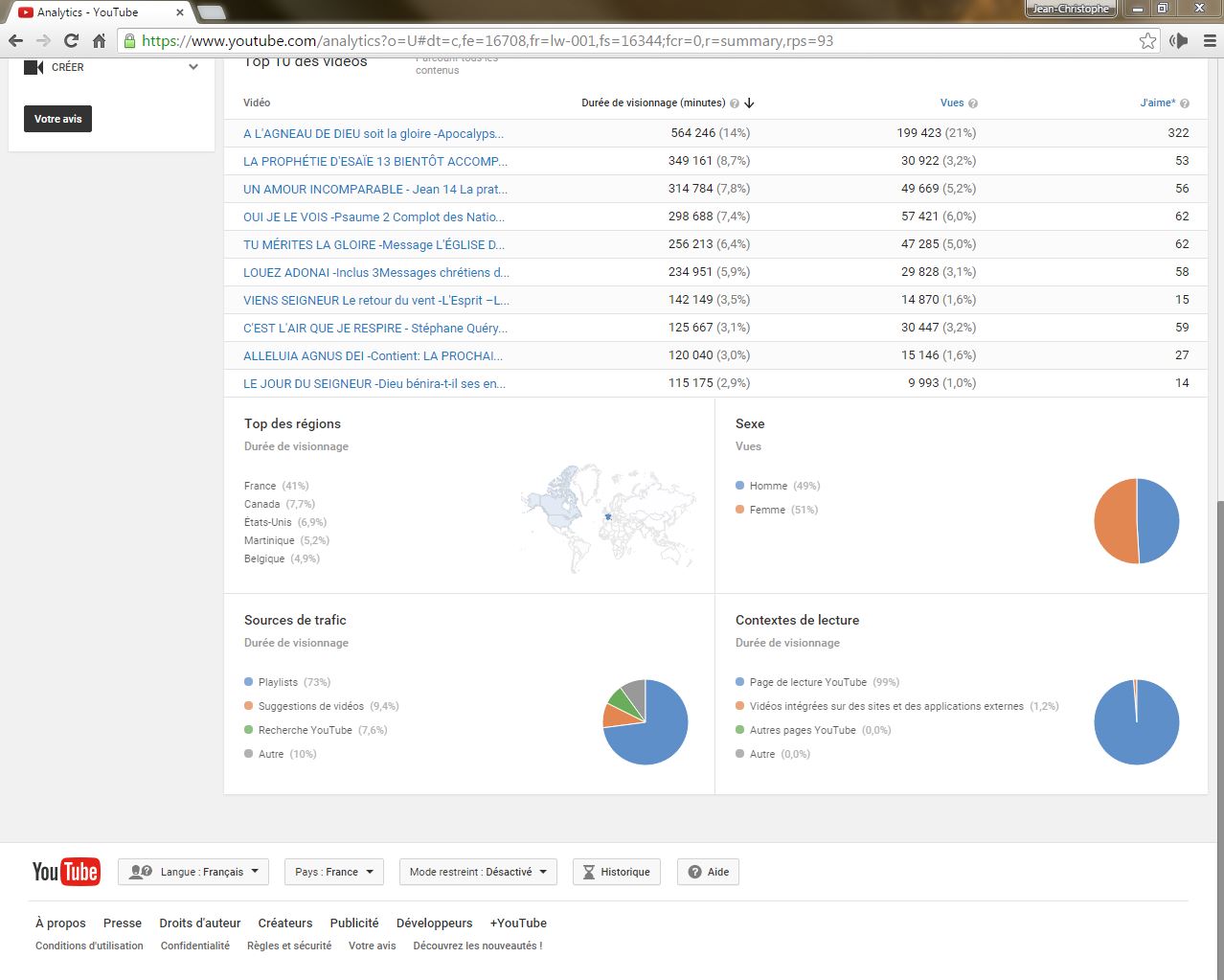Close the Analytics - YouTube tab
The height and width of the screenshot is (980, 1224).
tap(179, 12)
